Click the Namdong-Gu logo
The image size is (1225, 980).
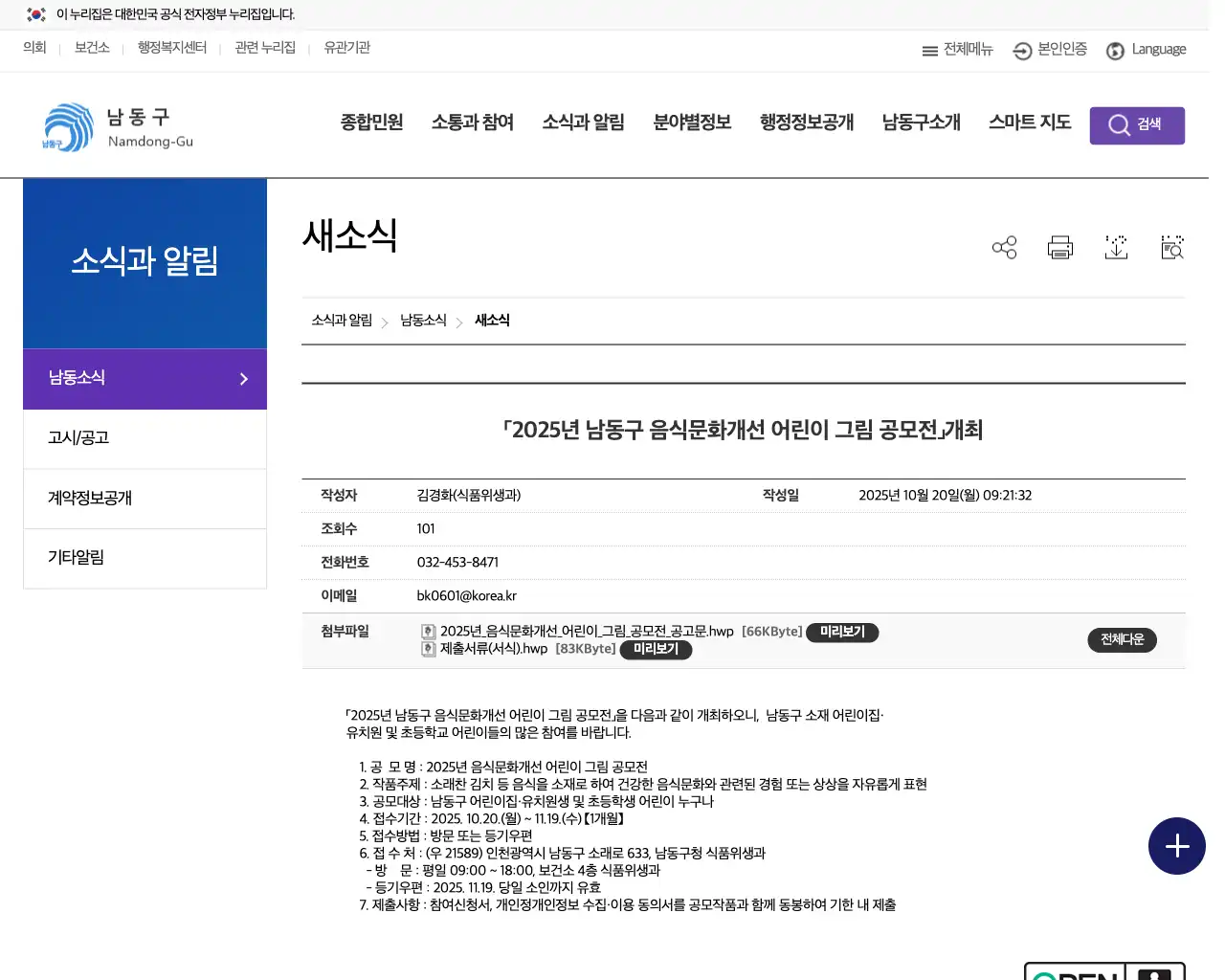[115, 125]
